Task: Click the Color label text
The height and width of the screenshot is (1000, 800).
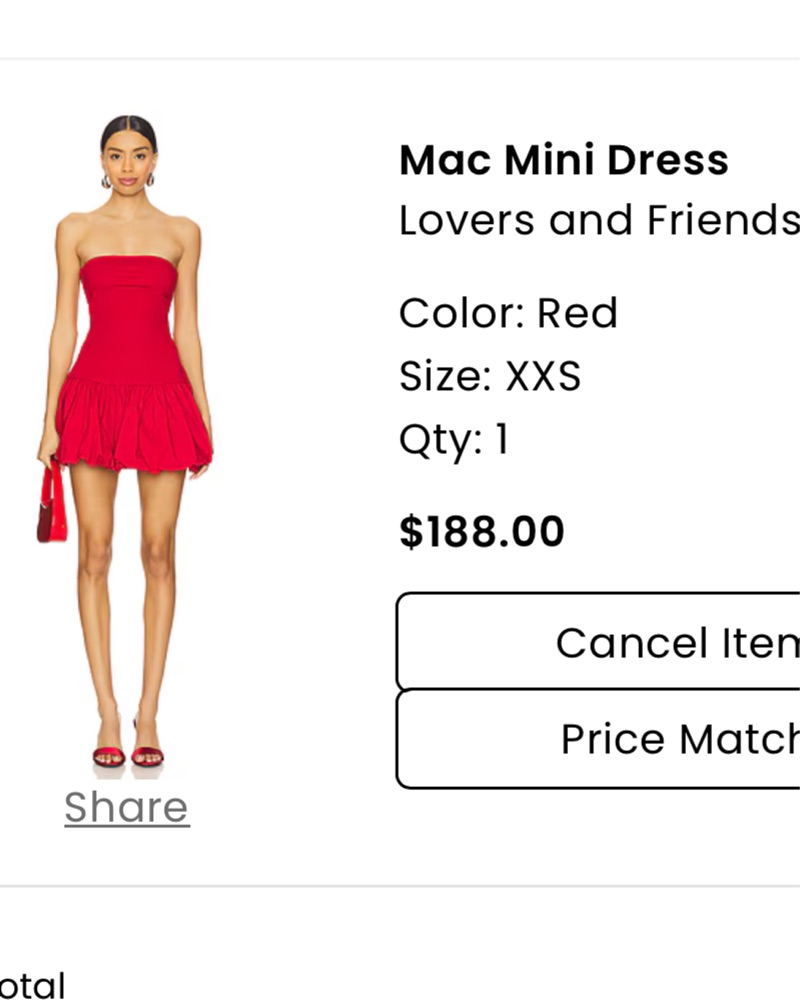Action: coord(462,314)
